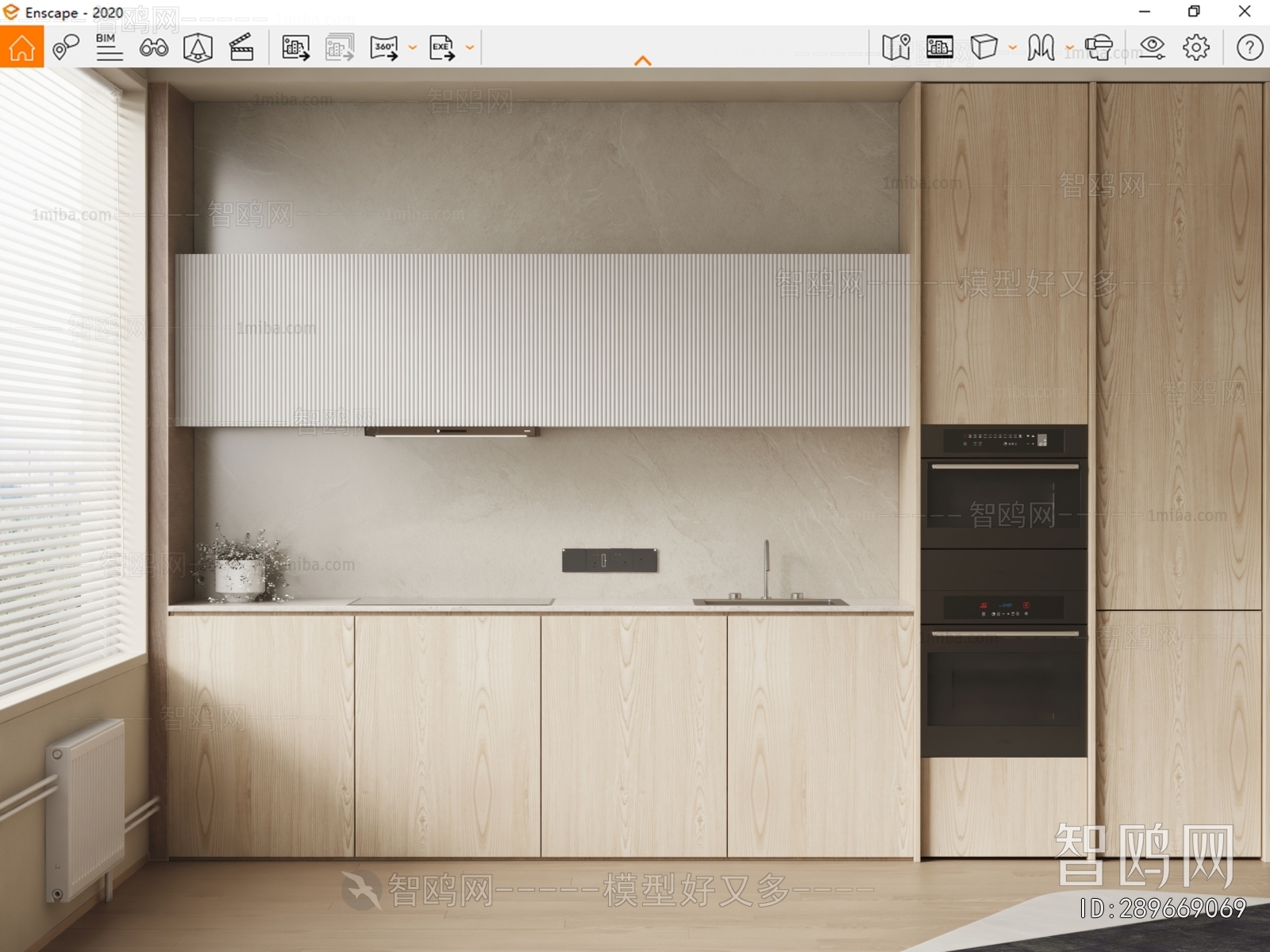This screenshot has height=952, width=1270.
Task: Enable VR Headset mode
Action: [1099, 48]
